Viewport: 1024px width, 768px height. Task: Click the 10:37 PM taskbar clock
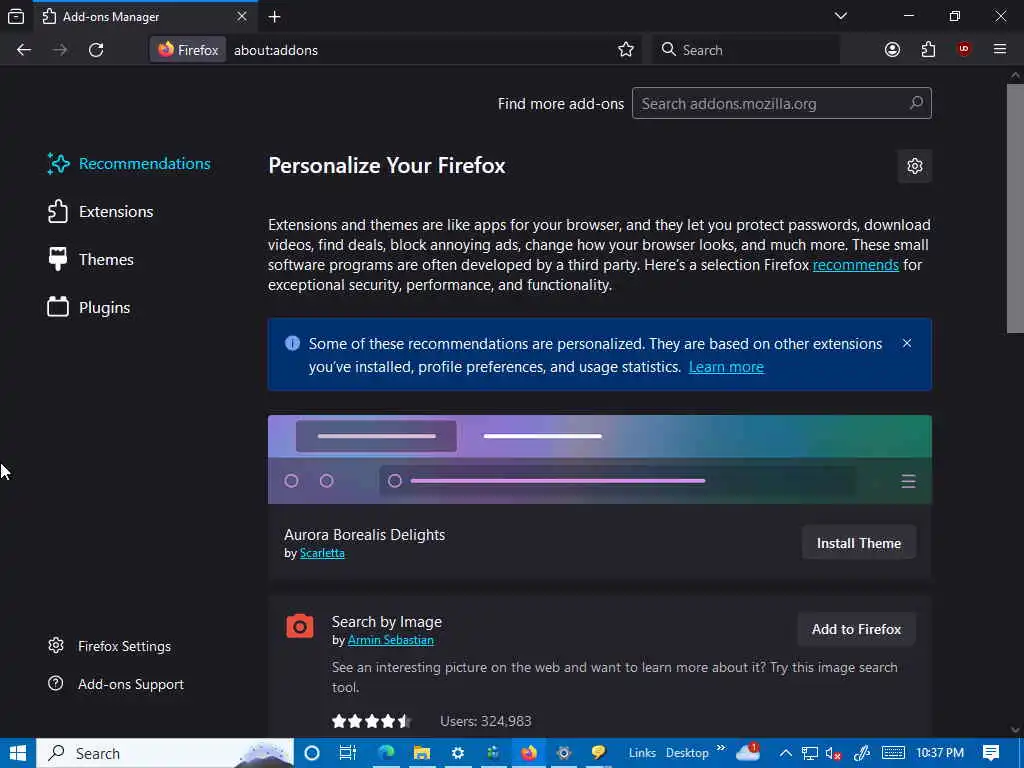940,753
